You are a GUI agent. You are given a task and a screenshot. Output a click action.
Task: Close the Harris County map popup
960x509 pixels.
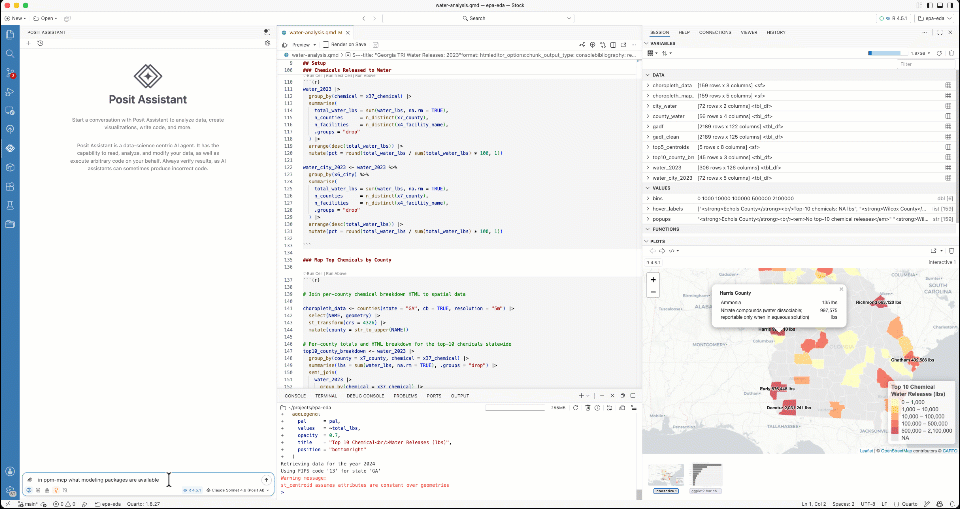(x=841, y=288)
